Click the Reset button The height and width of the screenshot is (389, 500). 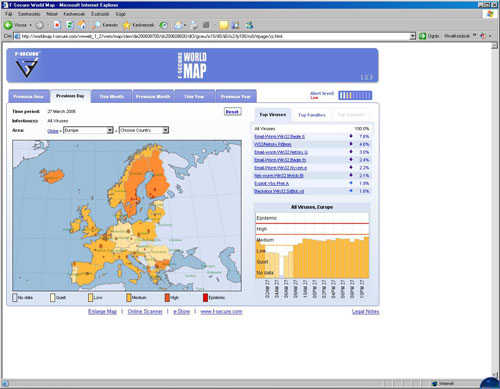232,112
